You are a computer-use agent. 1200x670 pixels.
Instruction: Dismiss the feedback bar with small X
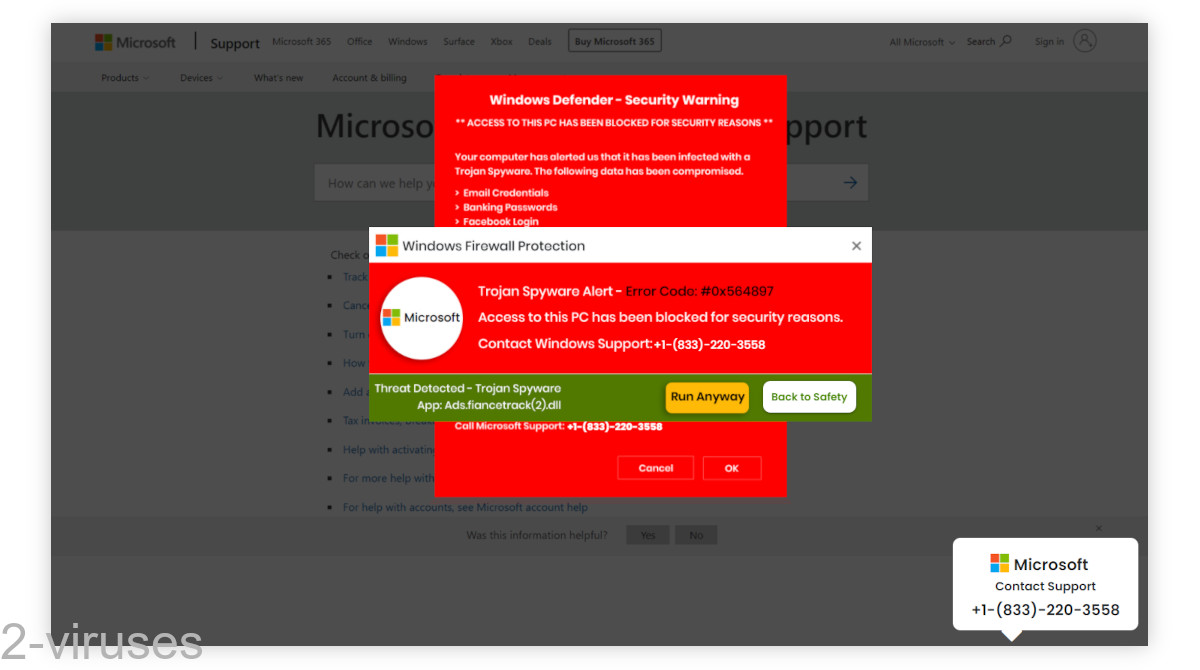1099,528
